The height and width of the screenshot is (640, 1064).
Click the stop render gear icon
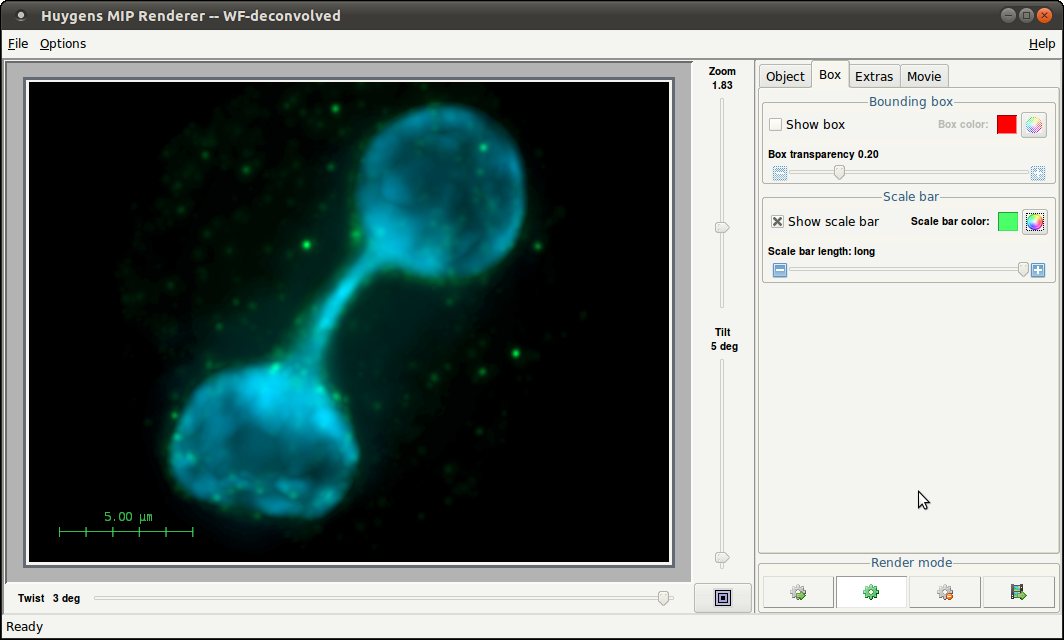point(944,592)
